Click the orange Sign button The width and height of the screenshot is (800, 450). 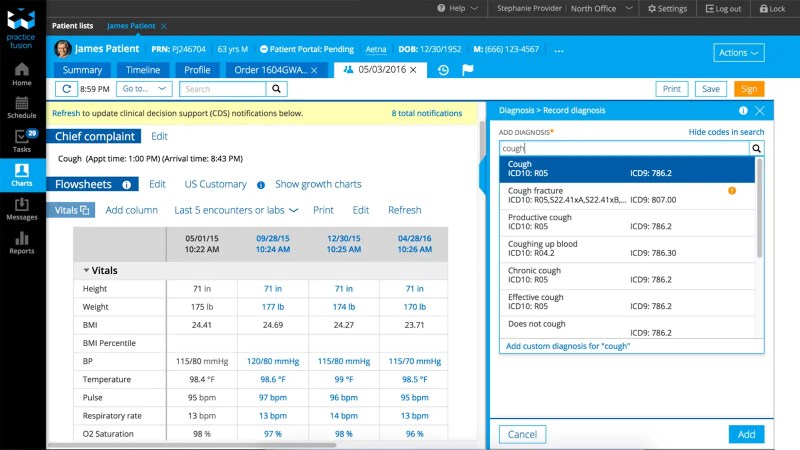point(749,89)
